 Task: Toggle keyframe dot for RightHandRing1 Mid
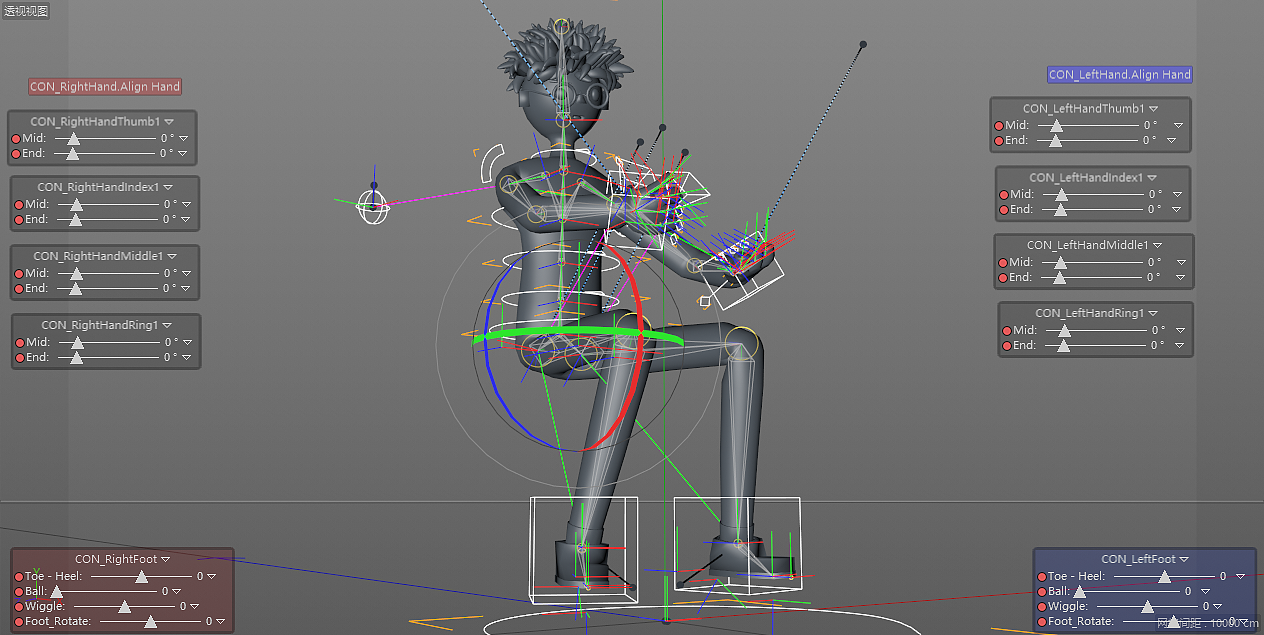19,342
